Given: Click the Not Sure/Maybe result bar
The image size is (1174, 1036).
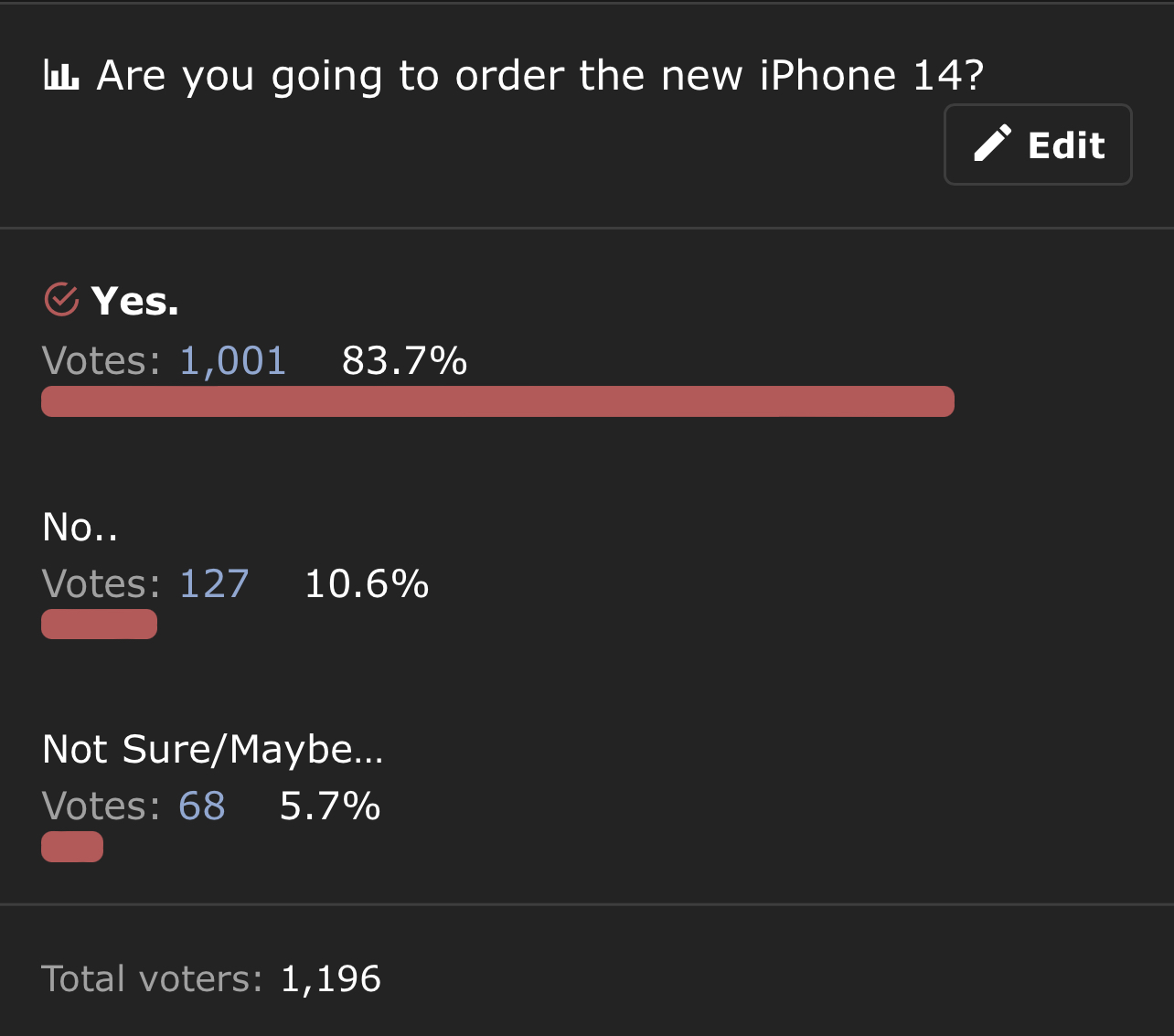Looking at the screenshot, I should click(x=72, y=847).
